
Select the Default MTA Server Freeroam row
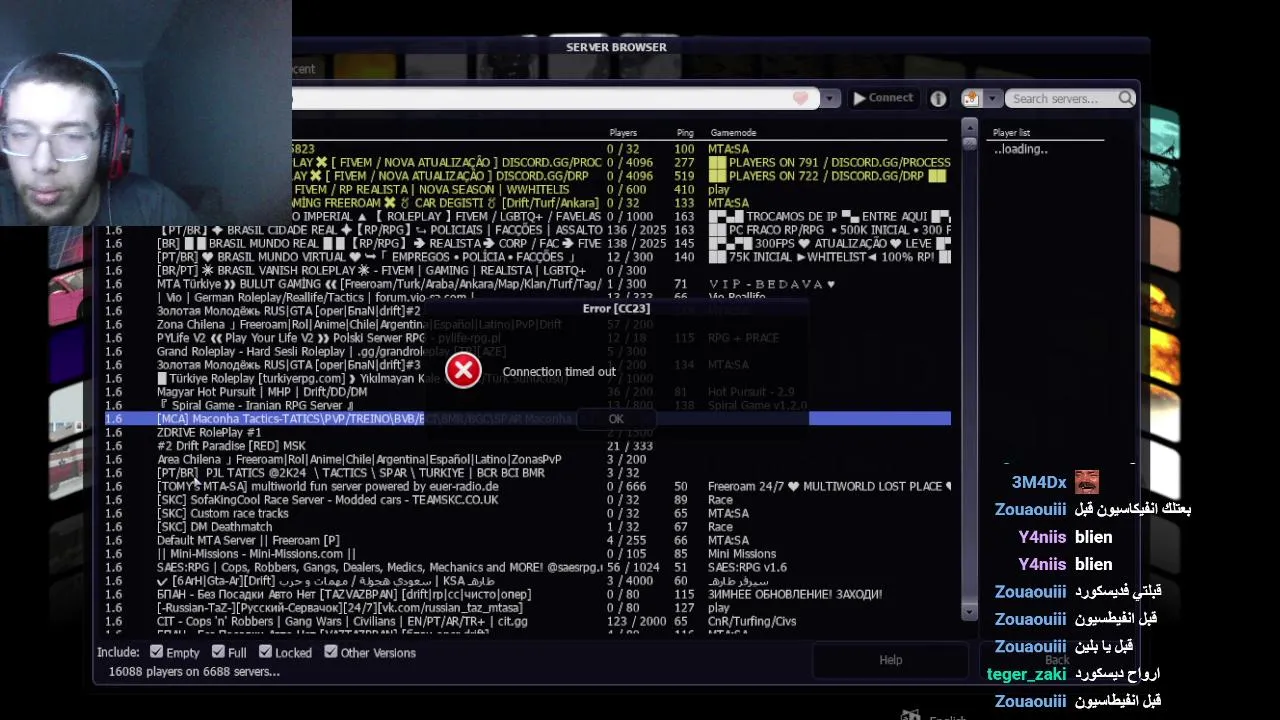click(528, 540)
